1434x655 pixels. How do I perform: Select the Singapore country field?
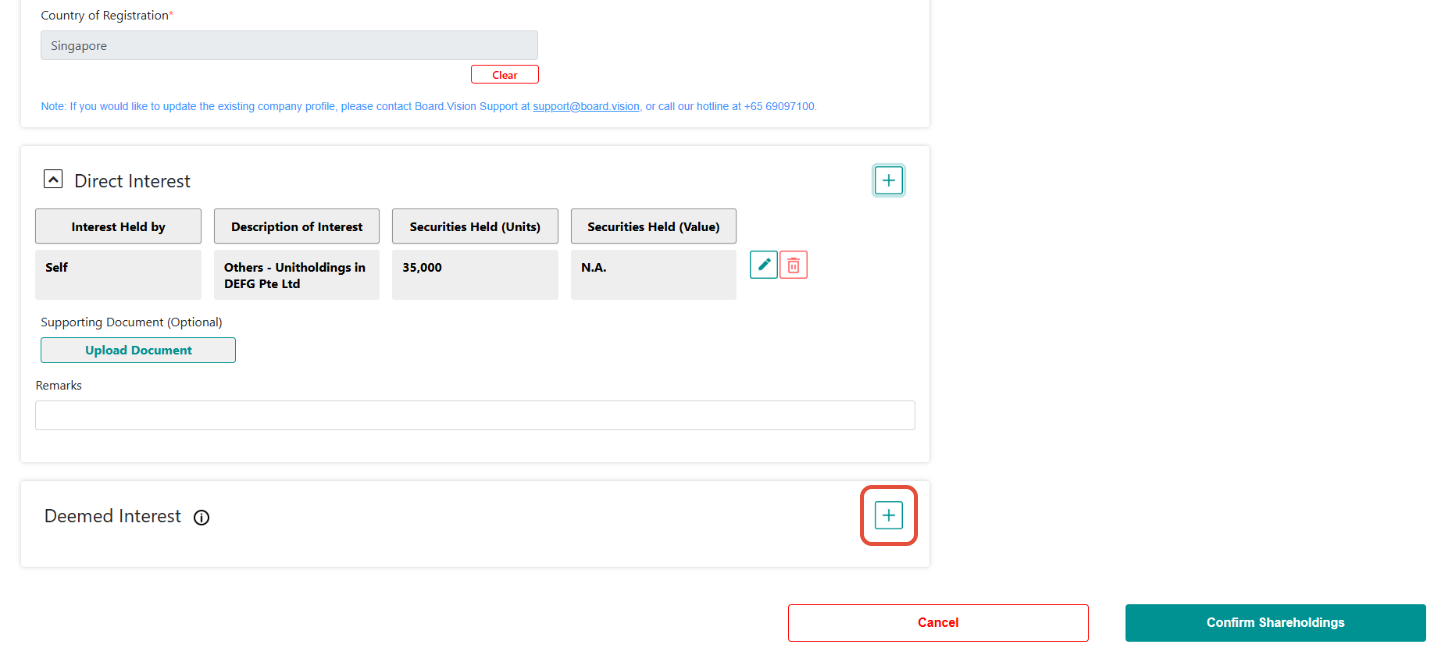tap(289, 45)
